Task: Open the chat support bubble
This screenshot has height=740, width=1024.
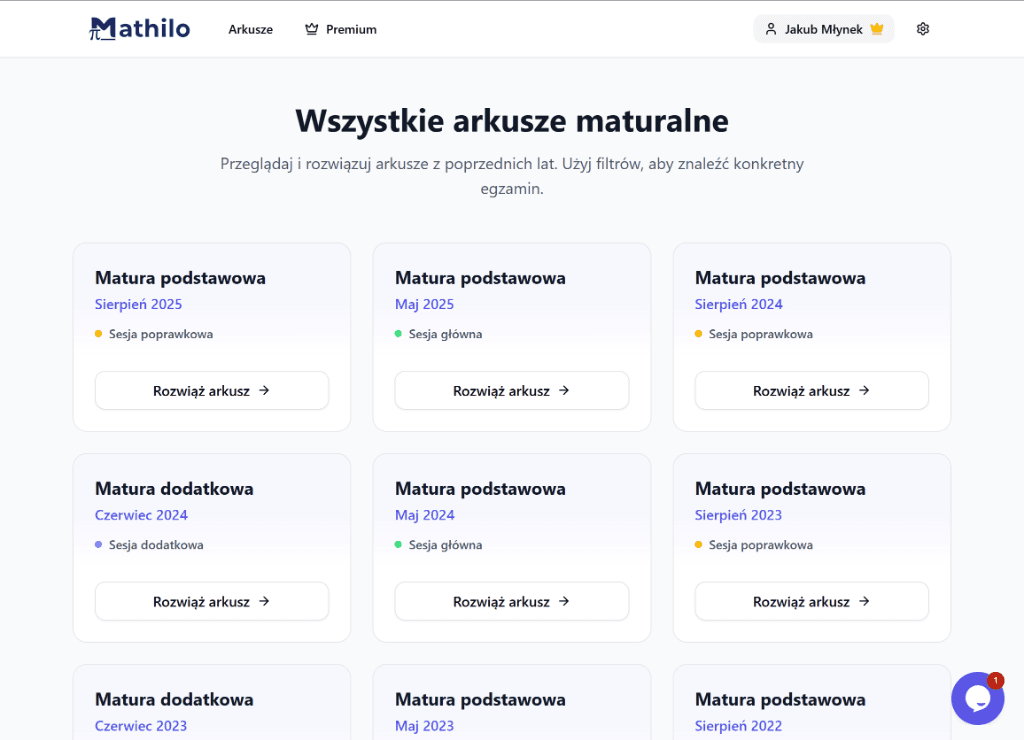Action: tap(977, 698)
